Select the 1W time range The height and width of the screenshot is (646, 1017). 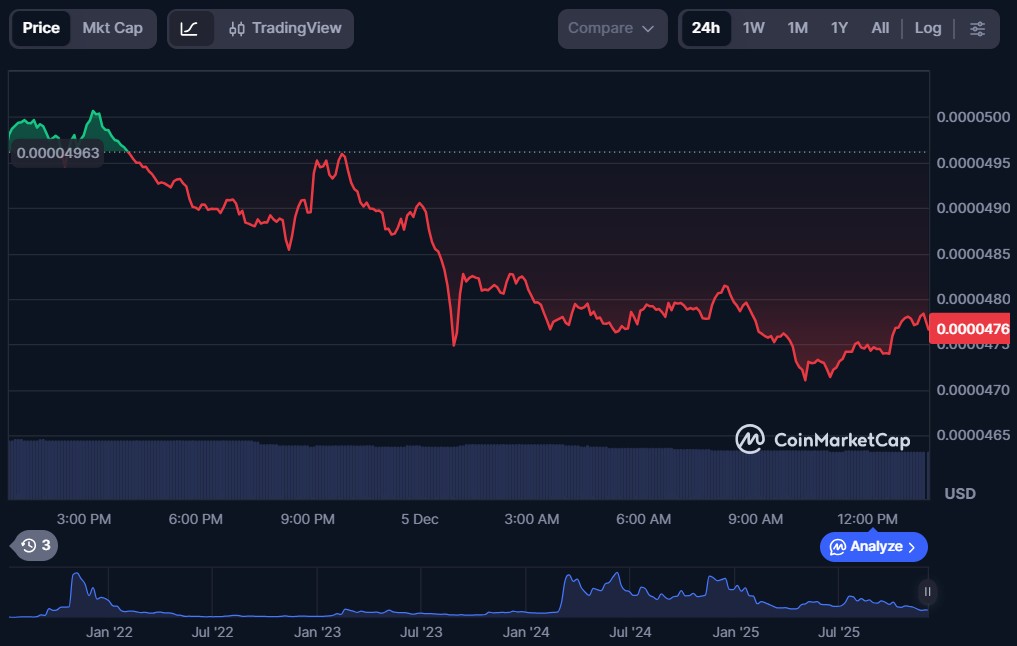point(753,28)
